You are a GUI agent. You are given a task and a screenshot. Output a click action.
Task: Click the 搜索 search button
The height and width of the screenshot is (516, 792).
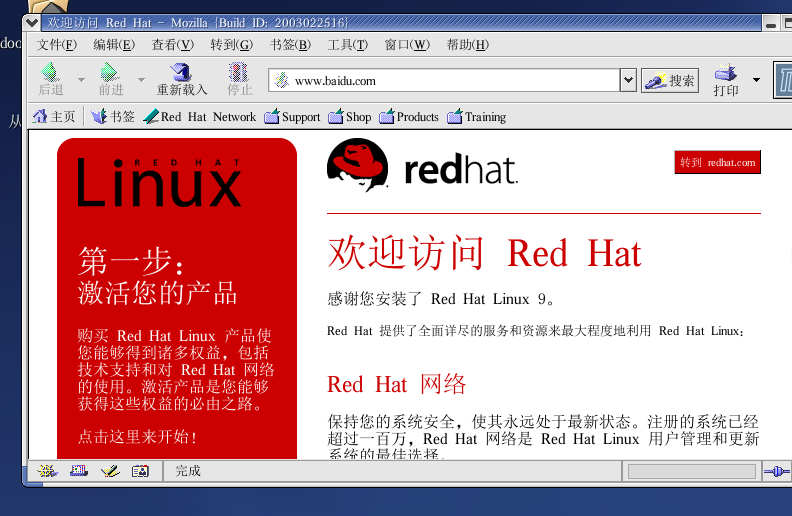[x=670, y=80]
